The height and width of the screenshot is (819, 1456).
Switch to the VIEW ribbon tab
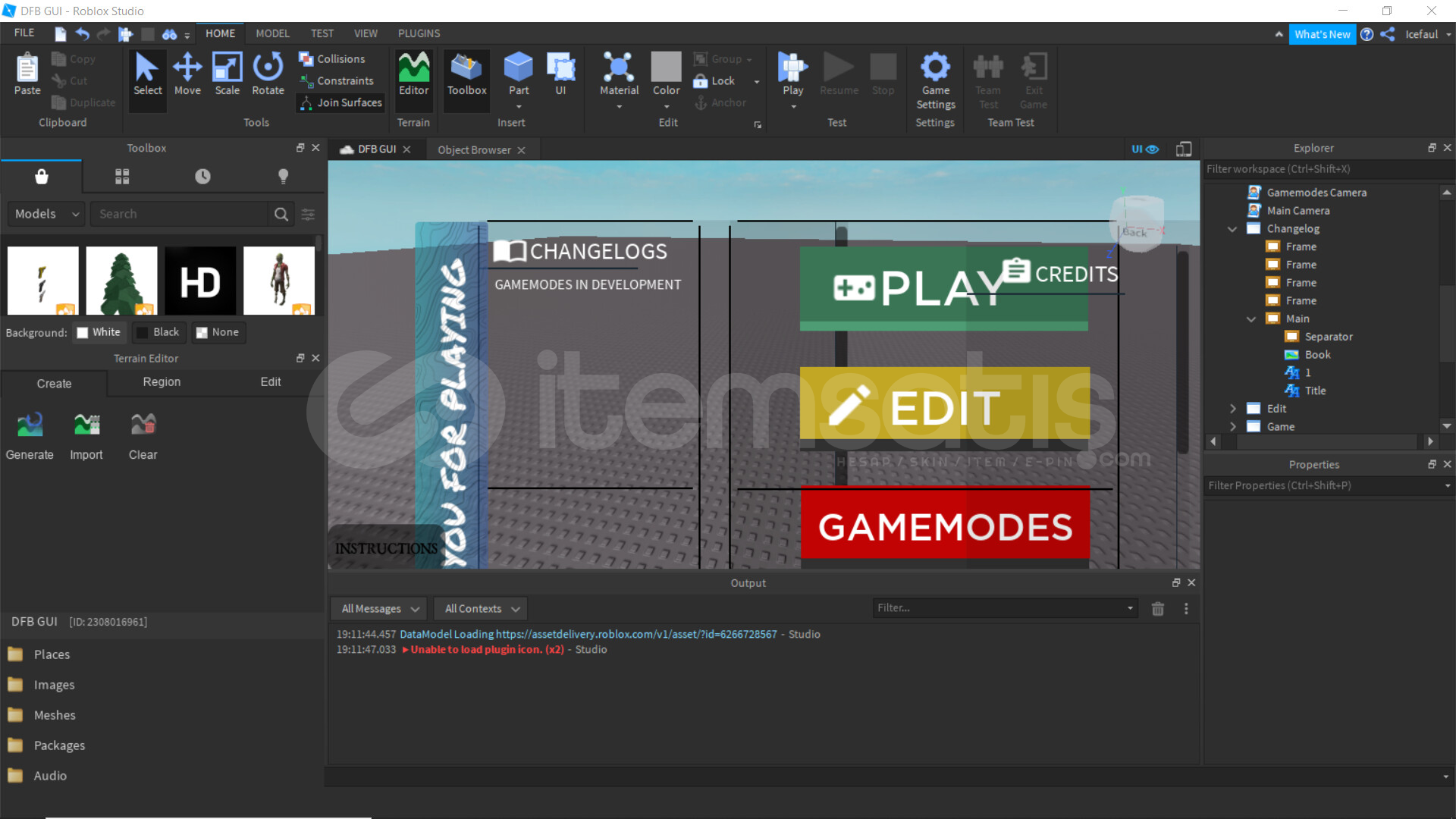(x=366, y=33)
